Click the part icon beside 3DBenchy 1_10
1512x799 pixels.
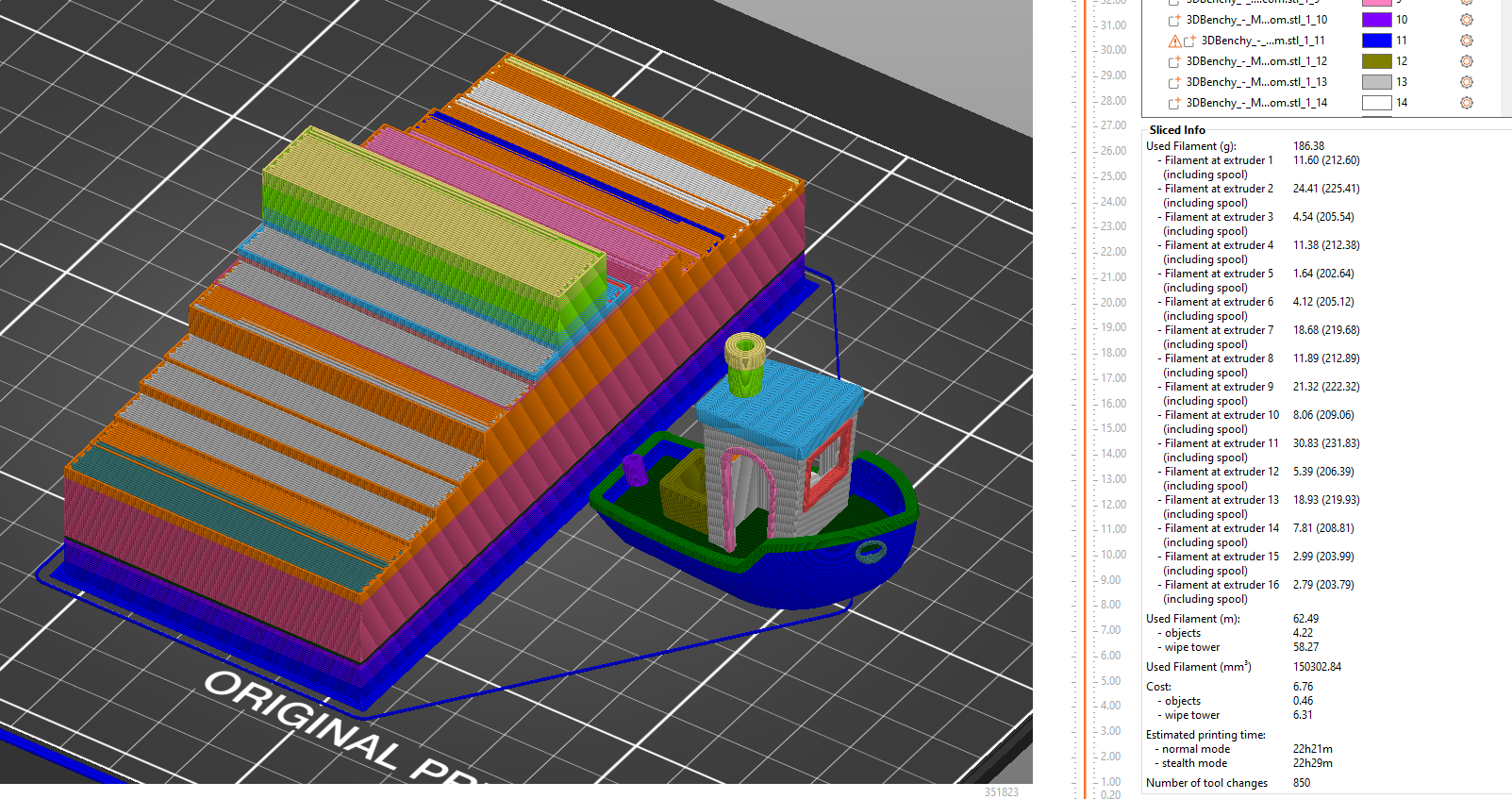pyautogui.click(x=1174, y=20)
